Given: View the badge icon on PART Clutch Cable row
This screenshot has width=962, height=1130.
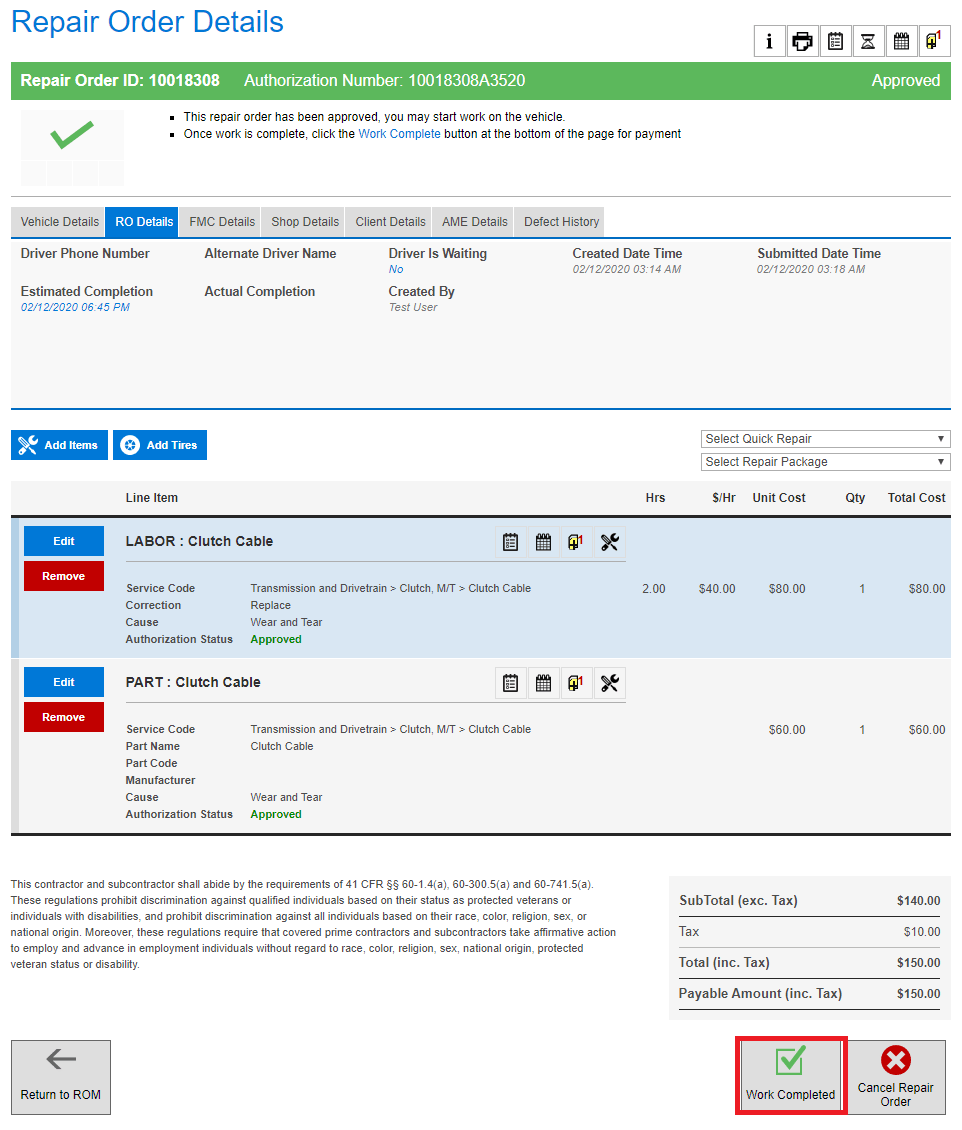Looking at the screenshot, I should tap(576, 683).
